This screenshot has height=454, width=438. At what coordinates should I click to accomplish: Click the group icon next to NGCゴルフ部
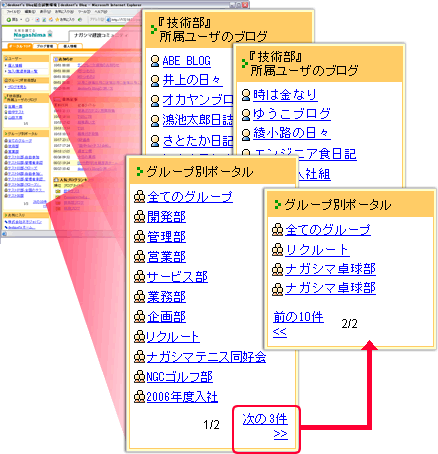[x=139, y=377]
